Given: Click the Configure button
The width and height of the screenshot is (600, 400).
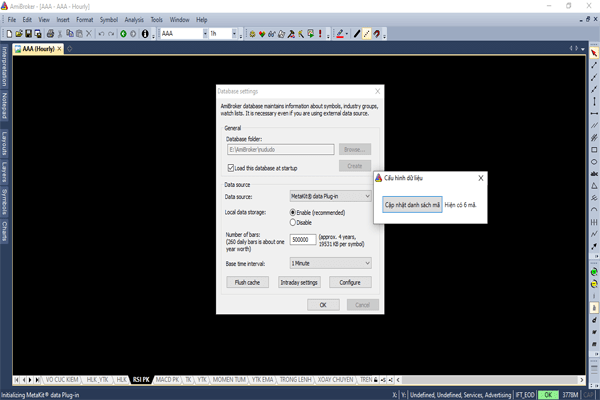Looking at the screenshot, I should (350, 282).
